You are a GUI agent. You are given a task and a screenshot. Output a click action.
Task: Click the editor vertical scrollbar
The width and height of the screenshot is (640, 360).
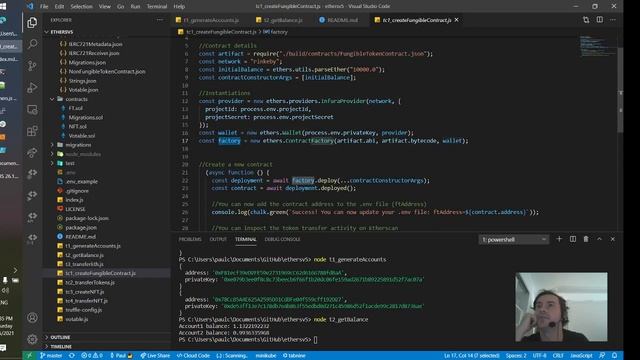point(620,90)
